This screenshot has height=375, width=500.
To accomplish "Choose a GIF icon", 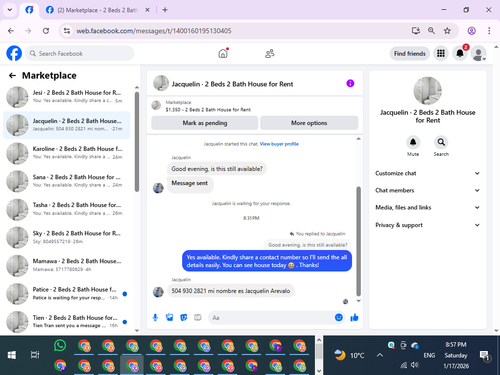I will (198, 318).
